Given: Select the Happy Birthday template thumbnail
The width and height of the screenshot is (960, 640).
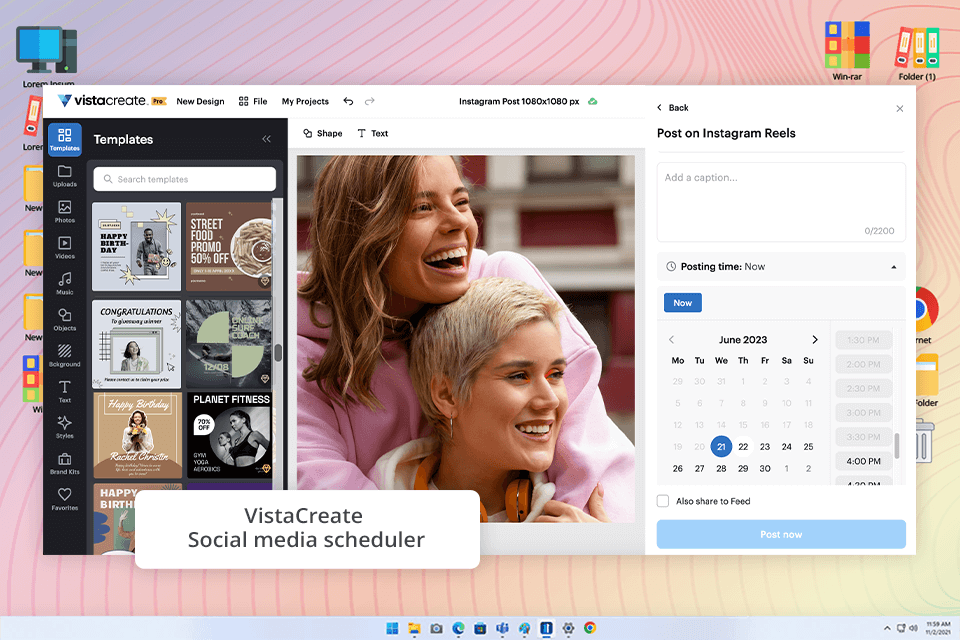Looking at the screenshot, I should click(137, 246).
